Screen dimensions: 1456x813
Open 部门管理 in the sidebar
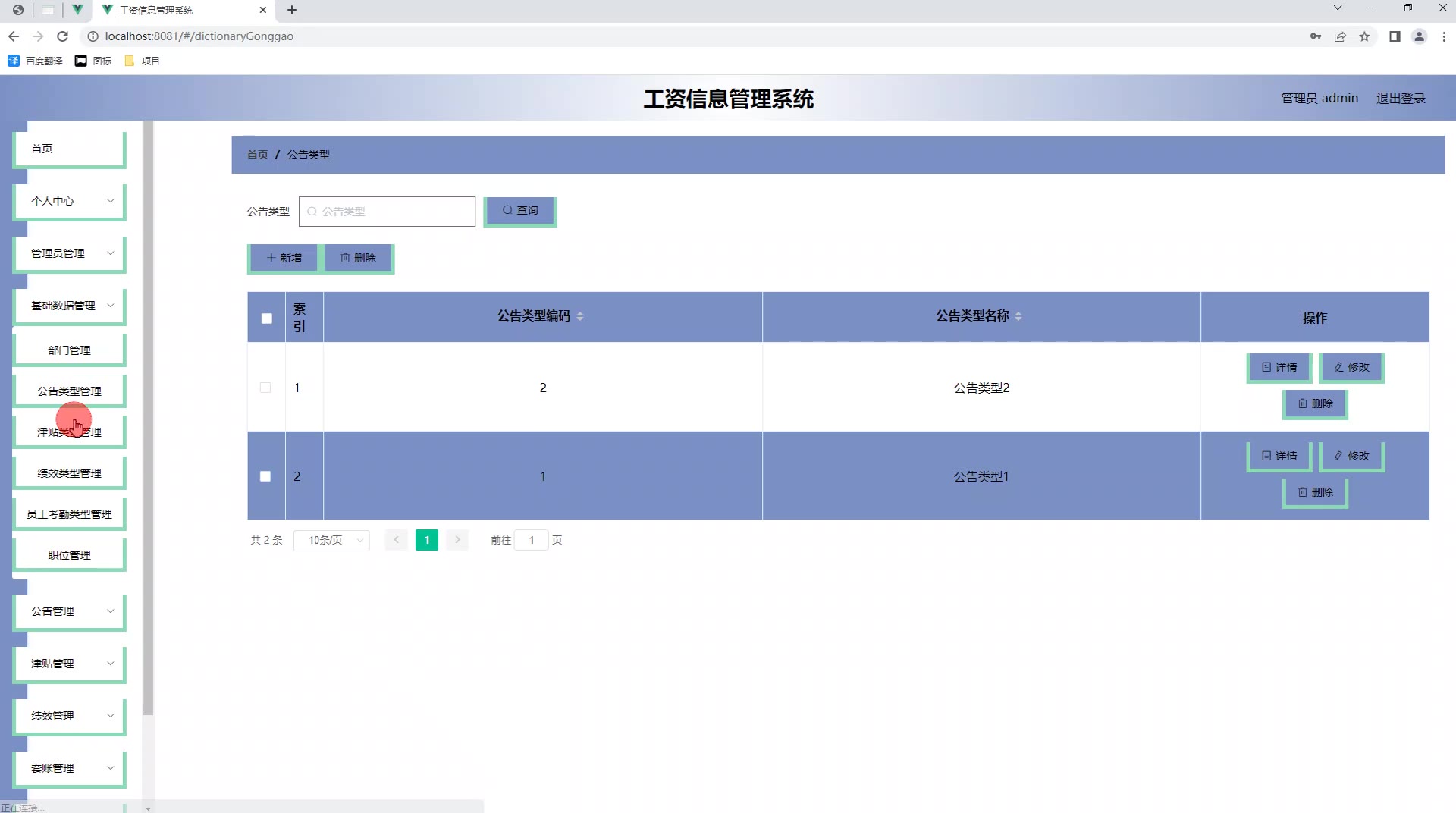(70, 350)
